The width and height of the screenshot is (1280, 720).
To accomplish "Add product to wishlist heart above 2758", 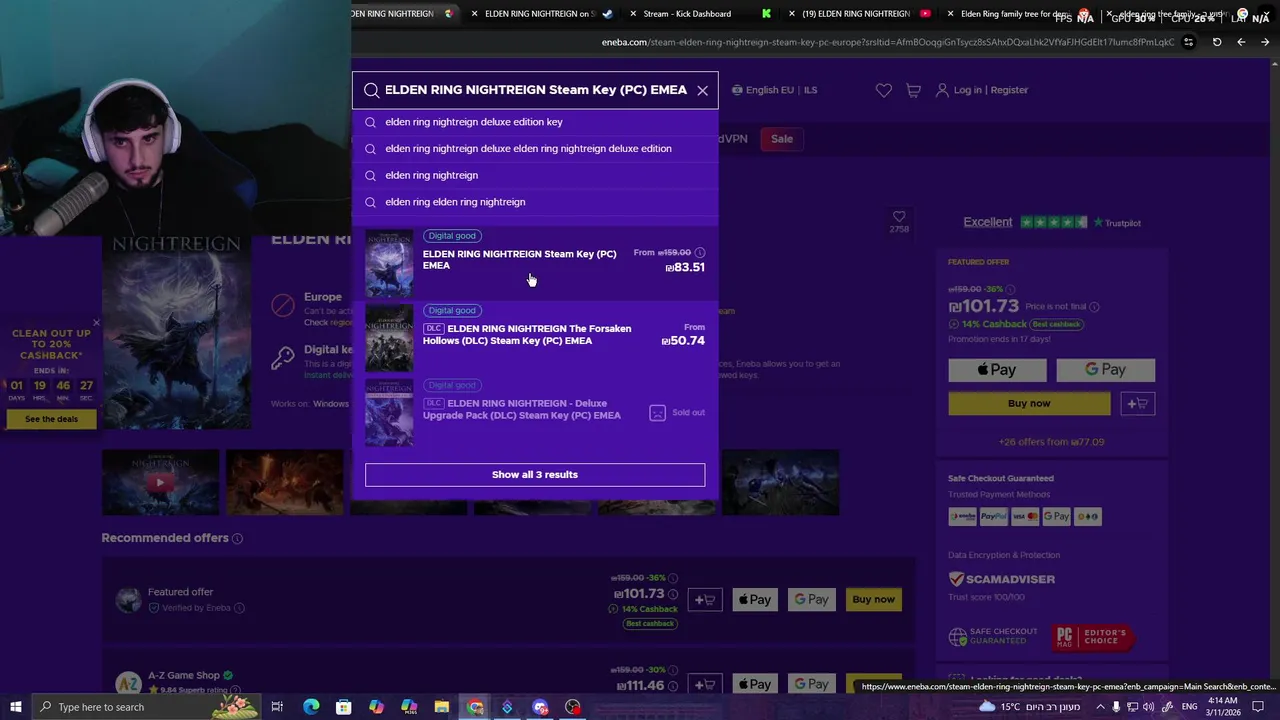I will (x=899, y=216).
